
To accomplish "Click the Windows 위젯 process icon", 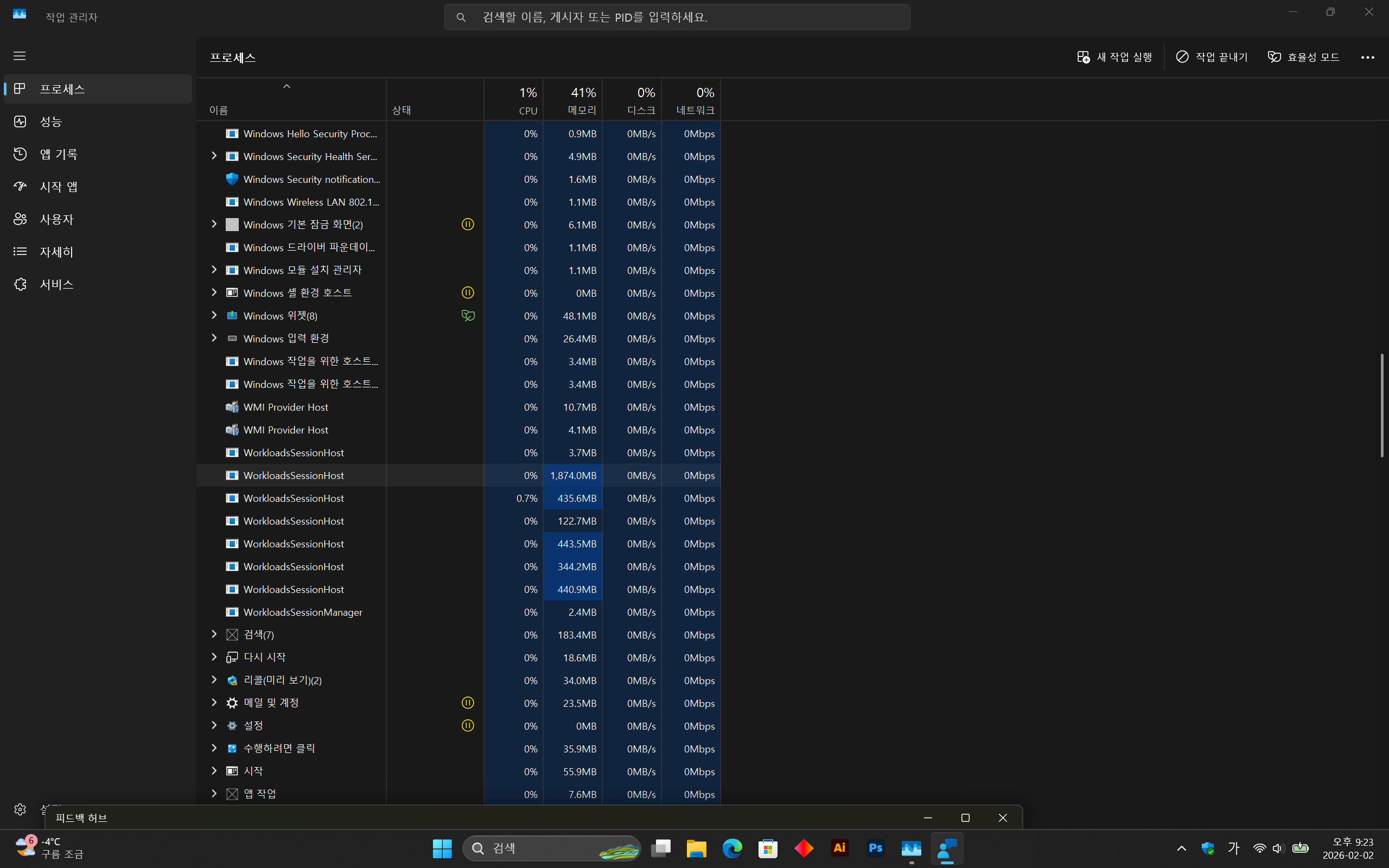I will tap(232, 316).
